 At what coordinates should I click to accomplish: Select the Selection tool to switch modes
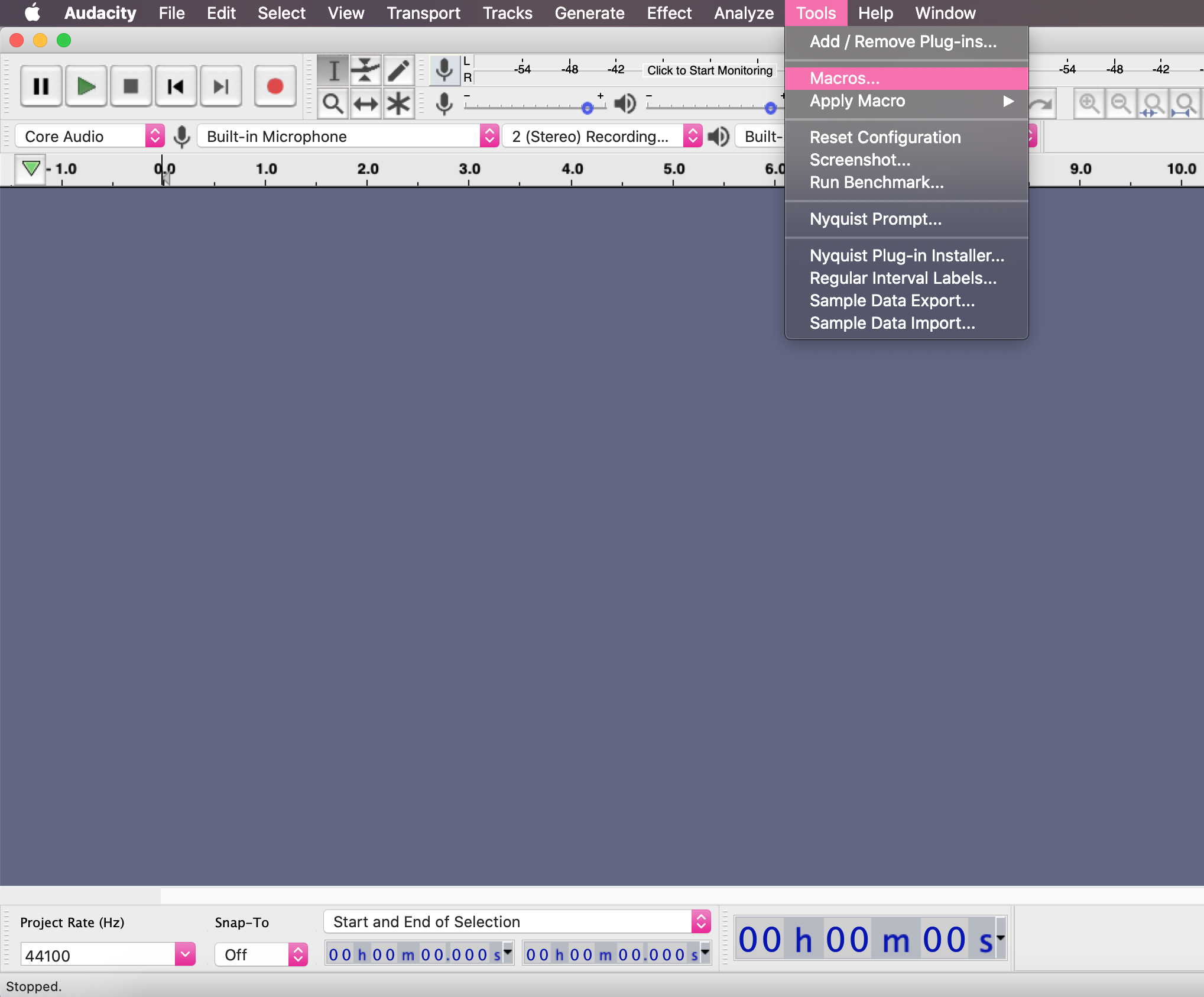333,70
